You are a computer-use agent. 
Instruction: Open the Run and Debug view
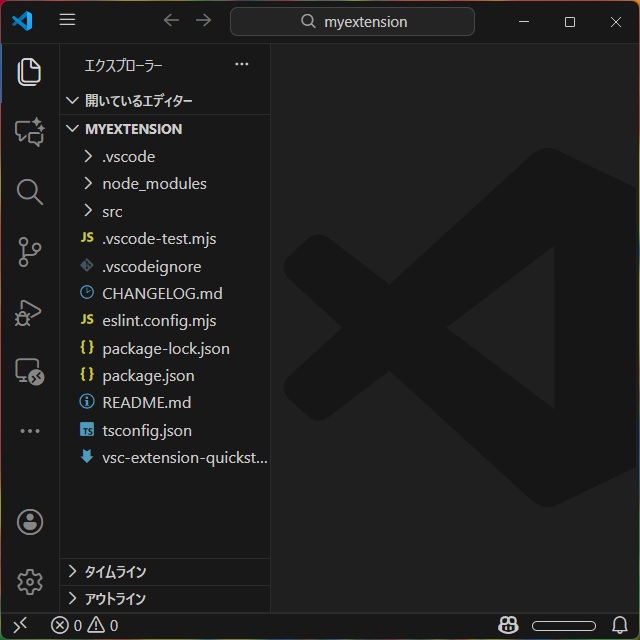click(x=30, y=312)
